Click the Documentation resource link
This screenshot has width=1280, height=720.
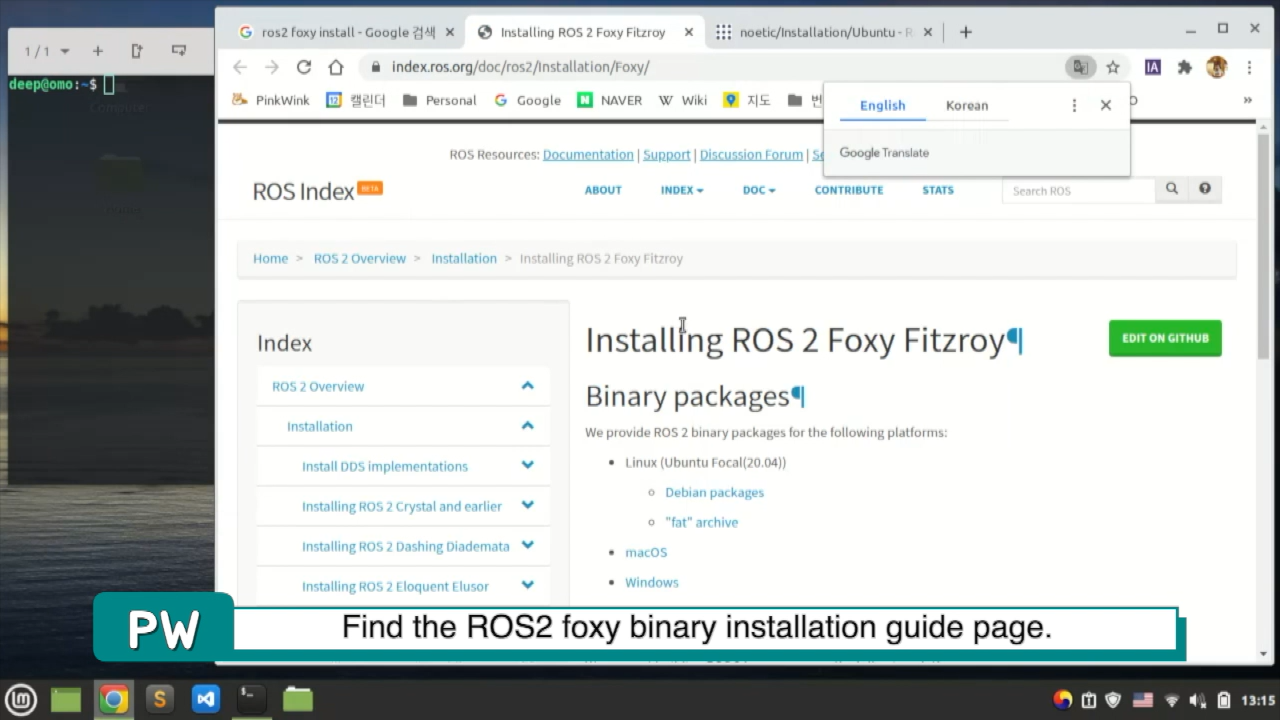[588, 154]
